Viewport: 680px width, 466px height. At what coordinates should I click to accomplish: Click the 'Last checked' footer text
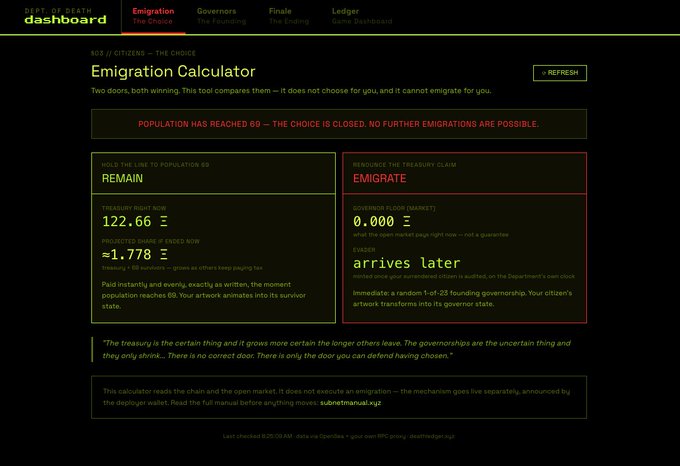click(x=339, y=436)
